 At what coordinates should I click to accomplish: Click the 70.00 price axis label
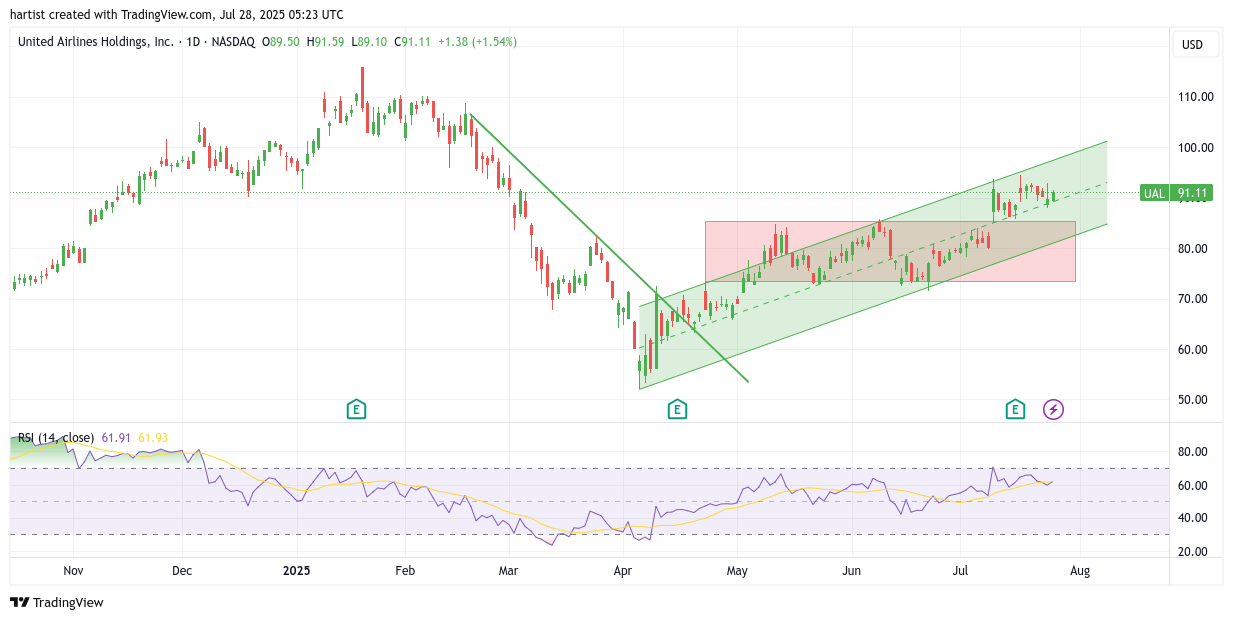click(x=1195, y=299)
